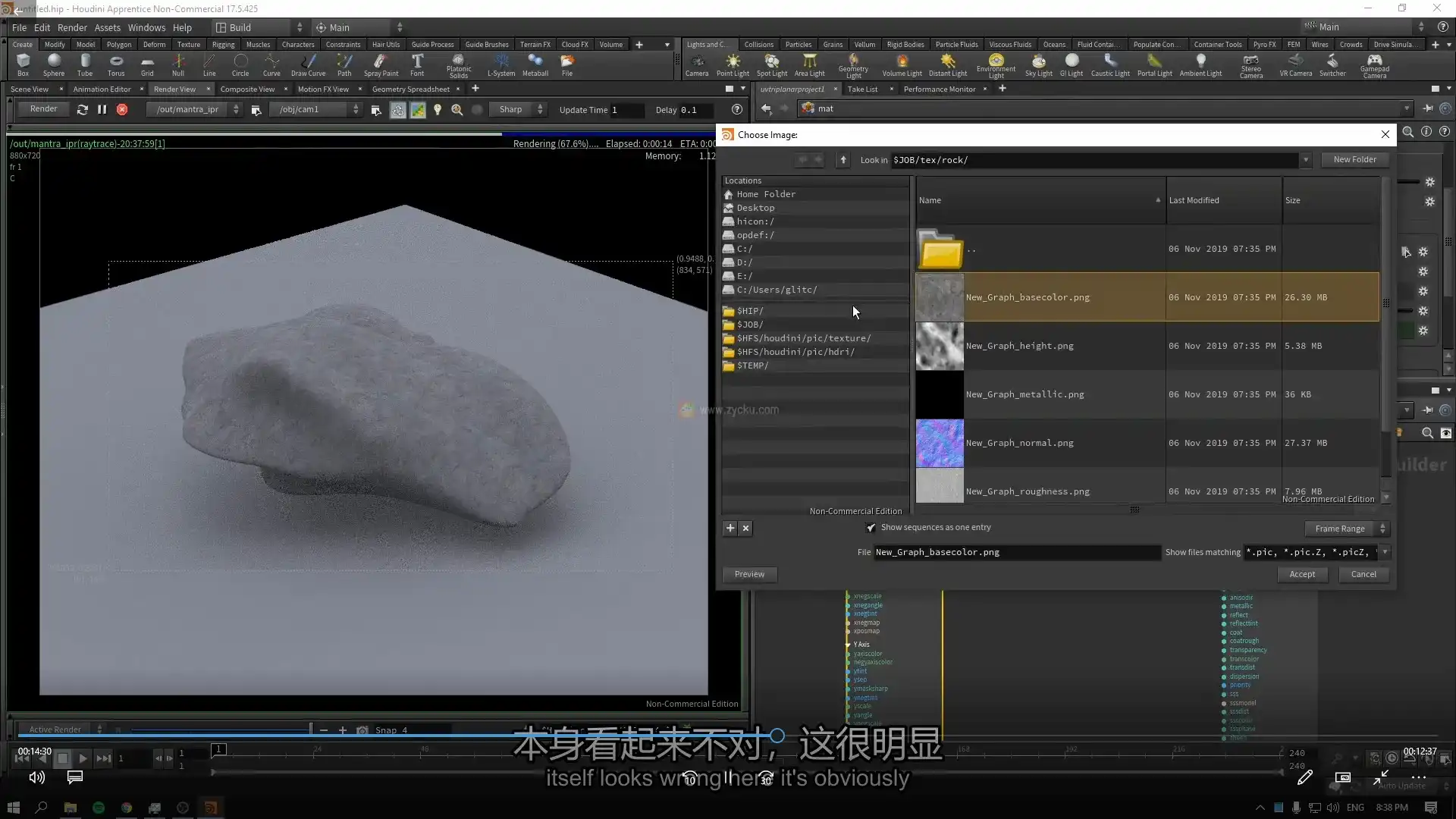The height and width of the screenshot is (819, 1456).
Task: Add an Environment Light
Action: 996,64
